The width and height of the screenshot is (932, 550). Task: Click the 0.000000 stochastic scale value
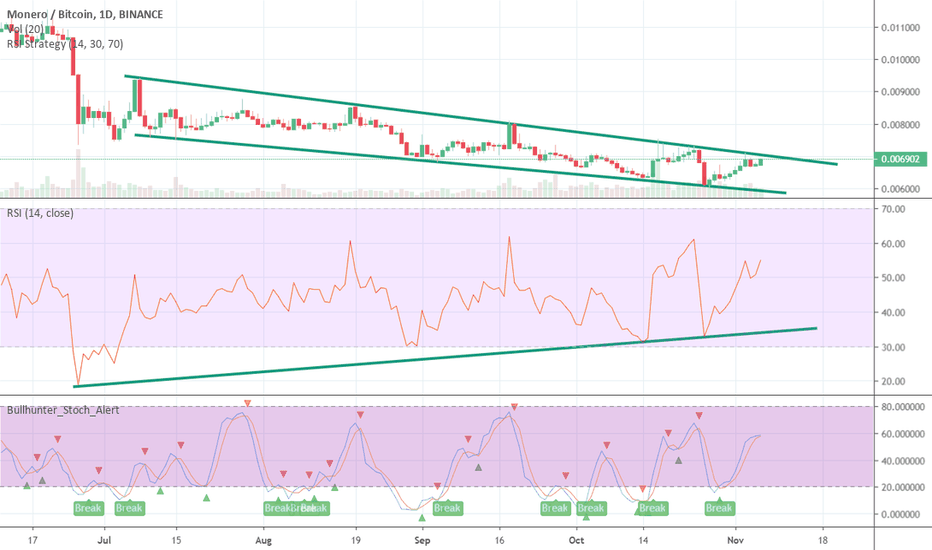click(905, 514)
